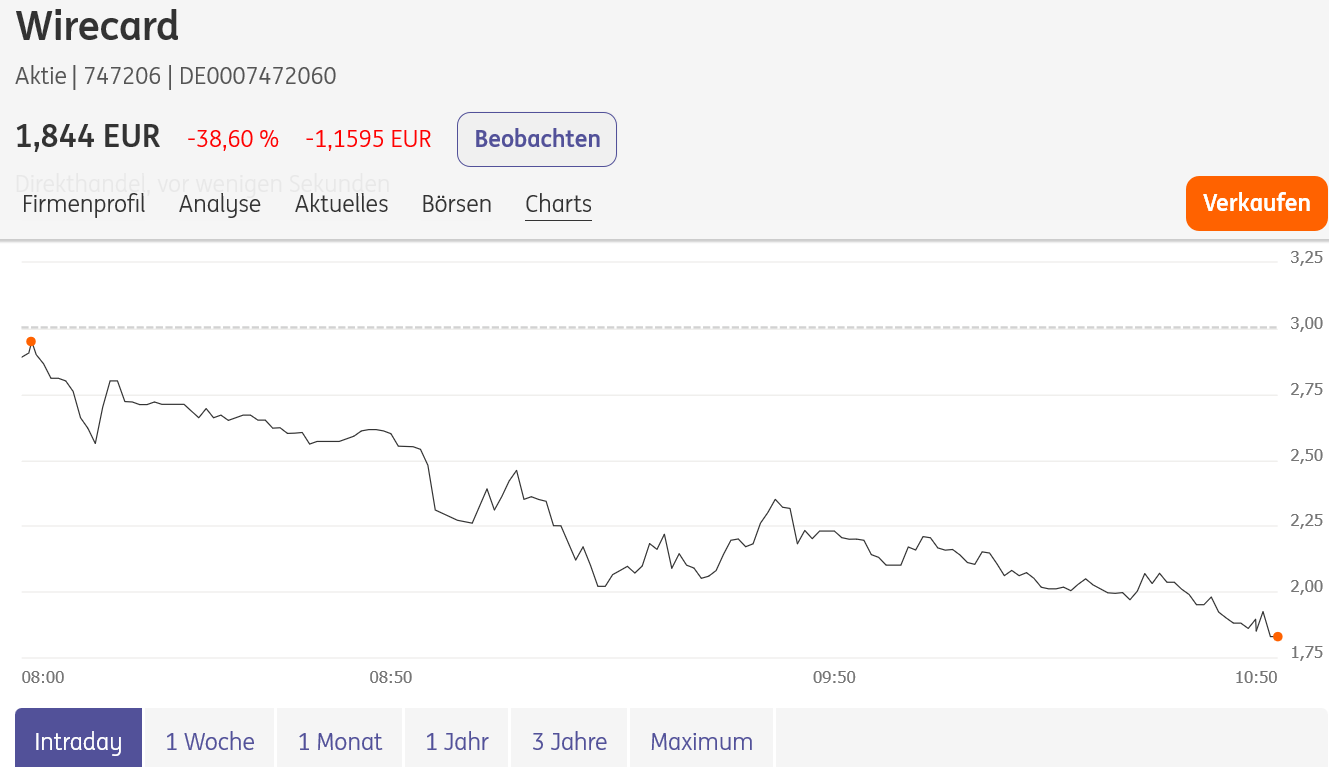
Task: Click the -1,1595 EUR change value
Action: 368,139
